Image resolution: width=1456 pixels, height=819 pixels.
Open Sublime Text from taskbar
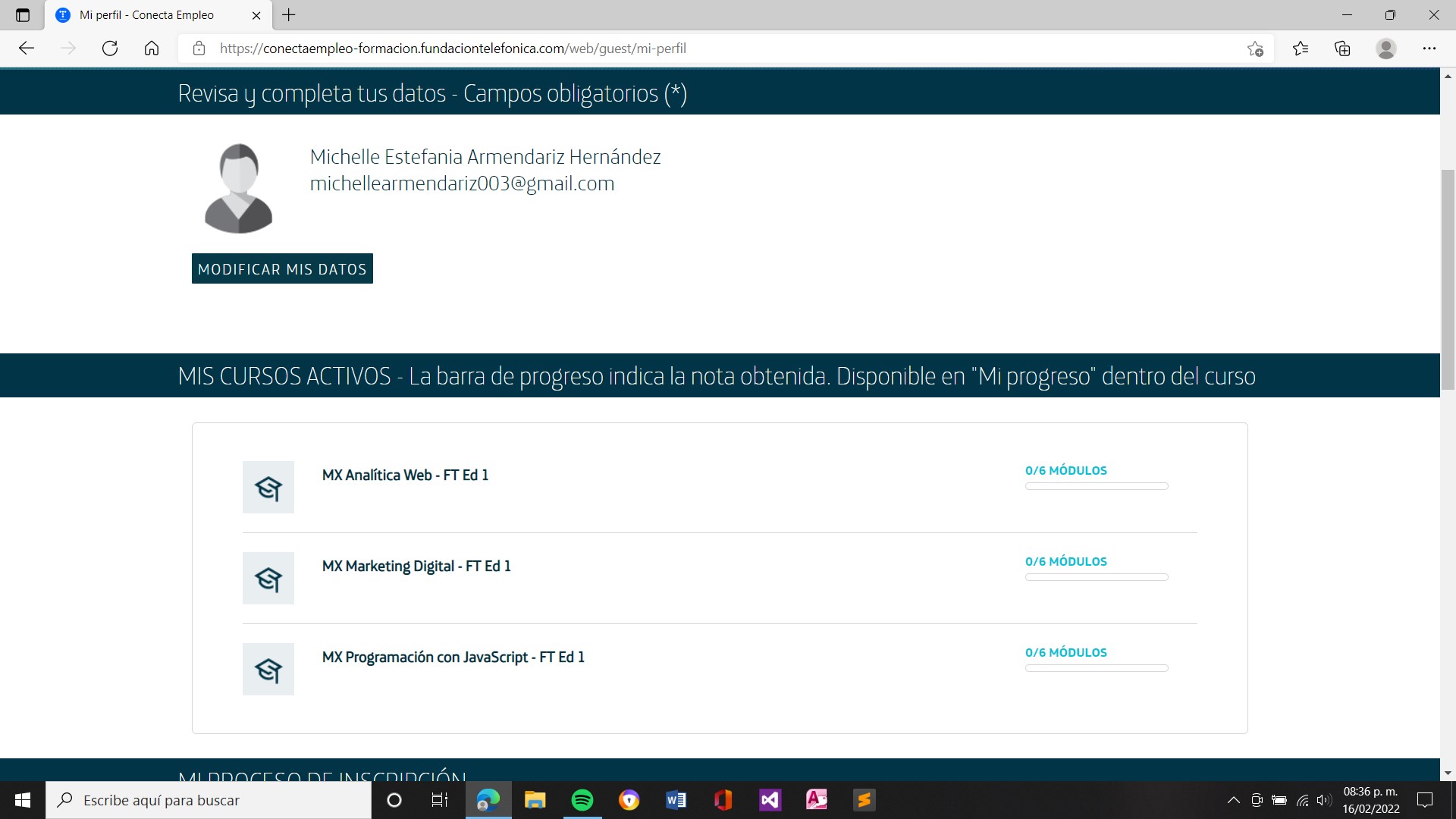tap(864, 800)
